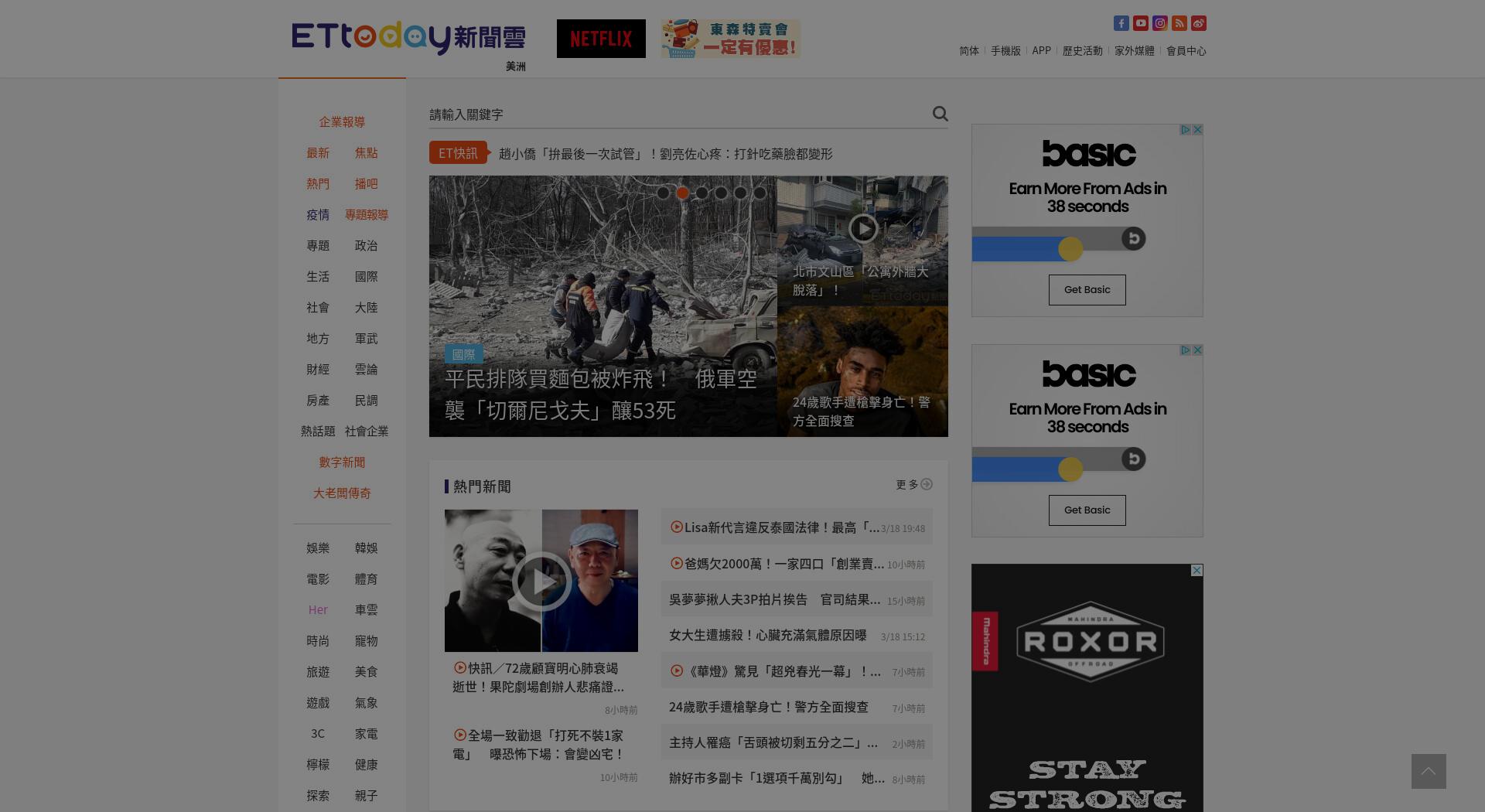The height and width of the screenshot is (812, 1485).
Task: Play the 北市文山區 公寓外牆 video
Action: (862, 228)
